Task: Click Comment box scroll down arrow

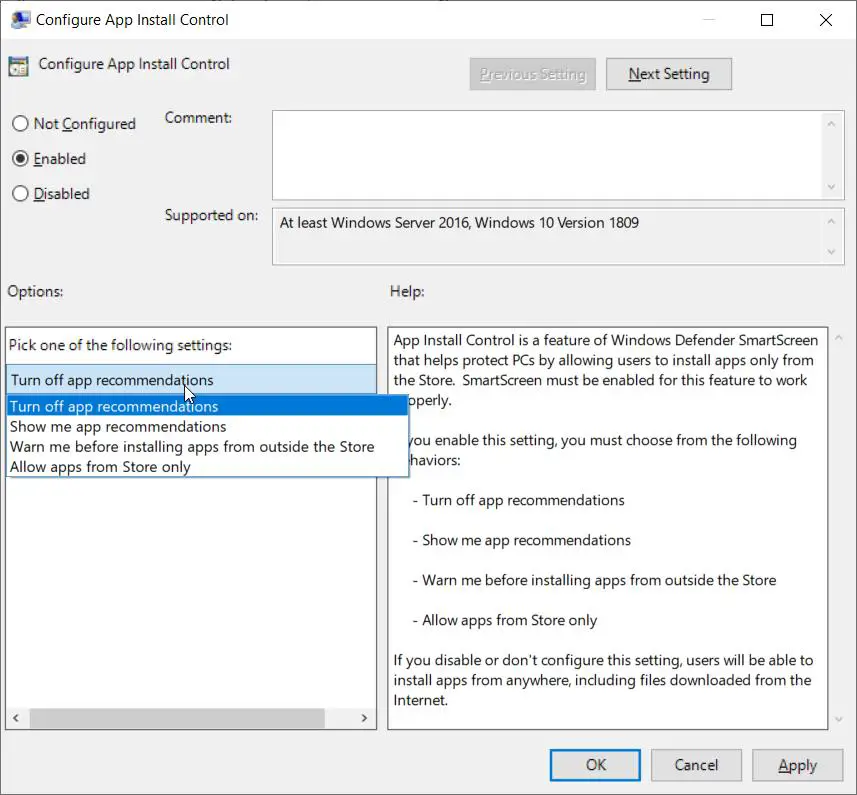Action: point(831,187)
